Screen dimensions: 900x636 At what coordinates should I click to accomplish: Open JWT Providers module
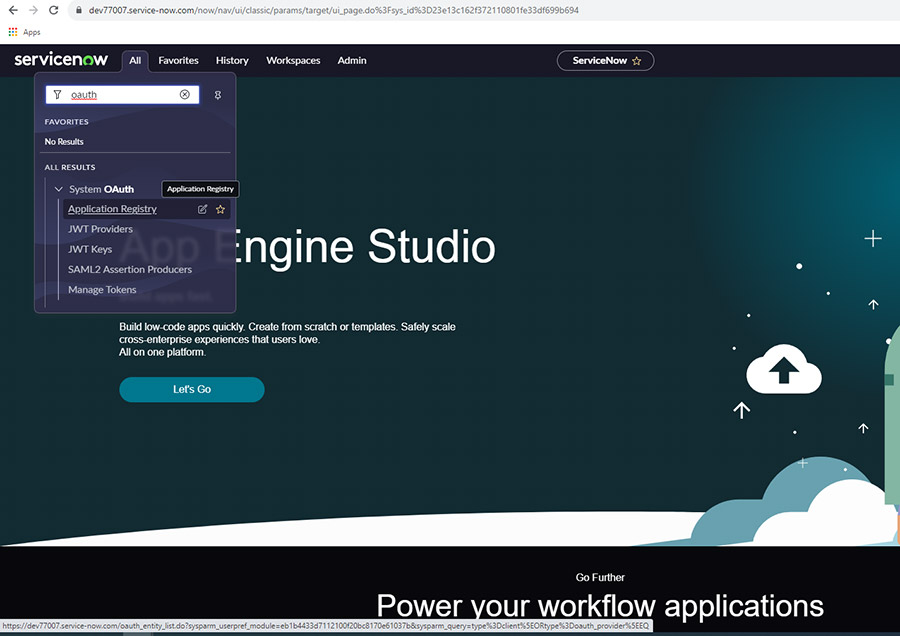pos(100,229)
